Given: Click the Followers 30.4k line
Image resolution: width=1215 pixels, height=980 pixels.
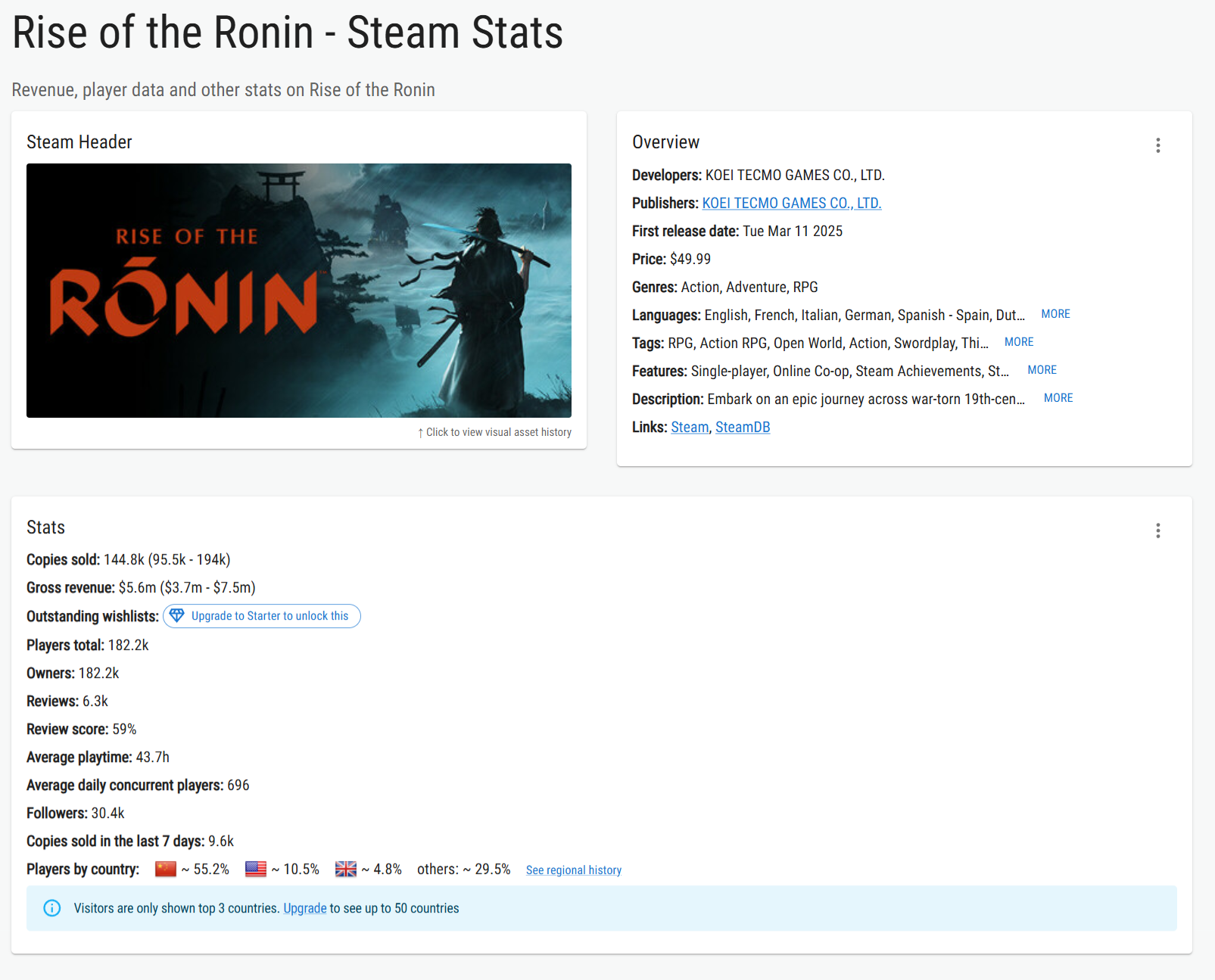Looking at the screenshot, I should 76,813.
